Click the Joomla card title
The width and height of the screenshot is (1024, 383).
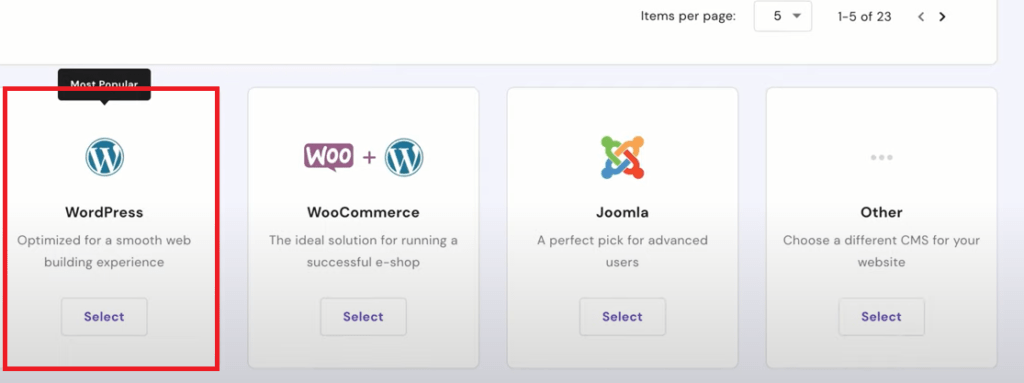tap(622, 212)
